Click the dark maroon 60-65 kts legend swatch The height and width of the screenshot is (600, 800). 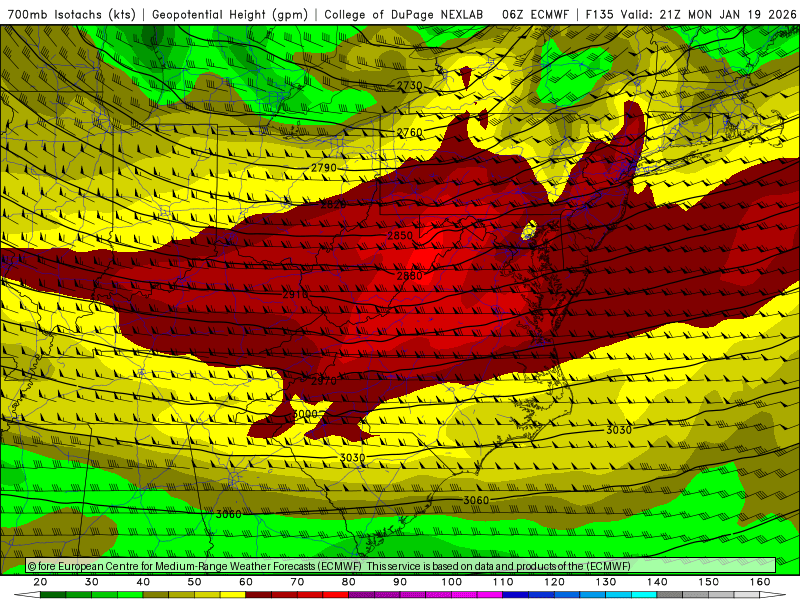(x=259, y=595)
